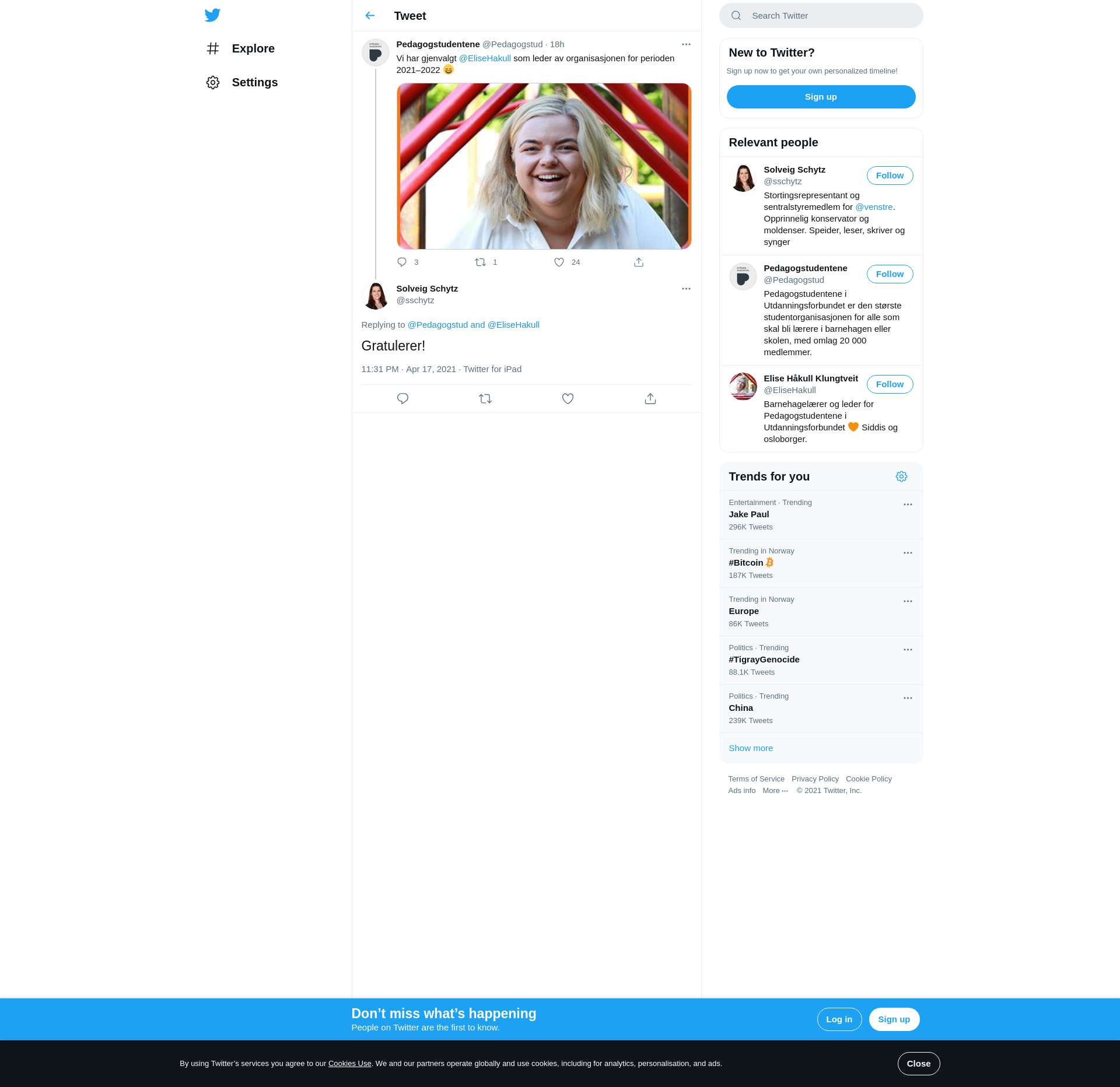Open more options for Europe trend

(908, 601)
